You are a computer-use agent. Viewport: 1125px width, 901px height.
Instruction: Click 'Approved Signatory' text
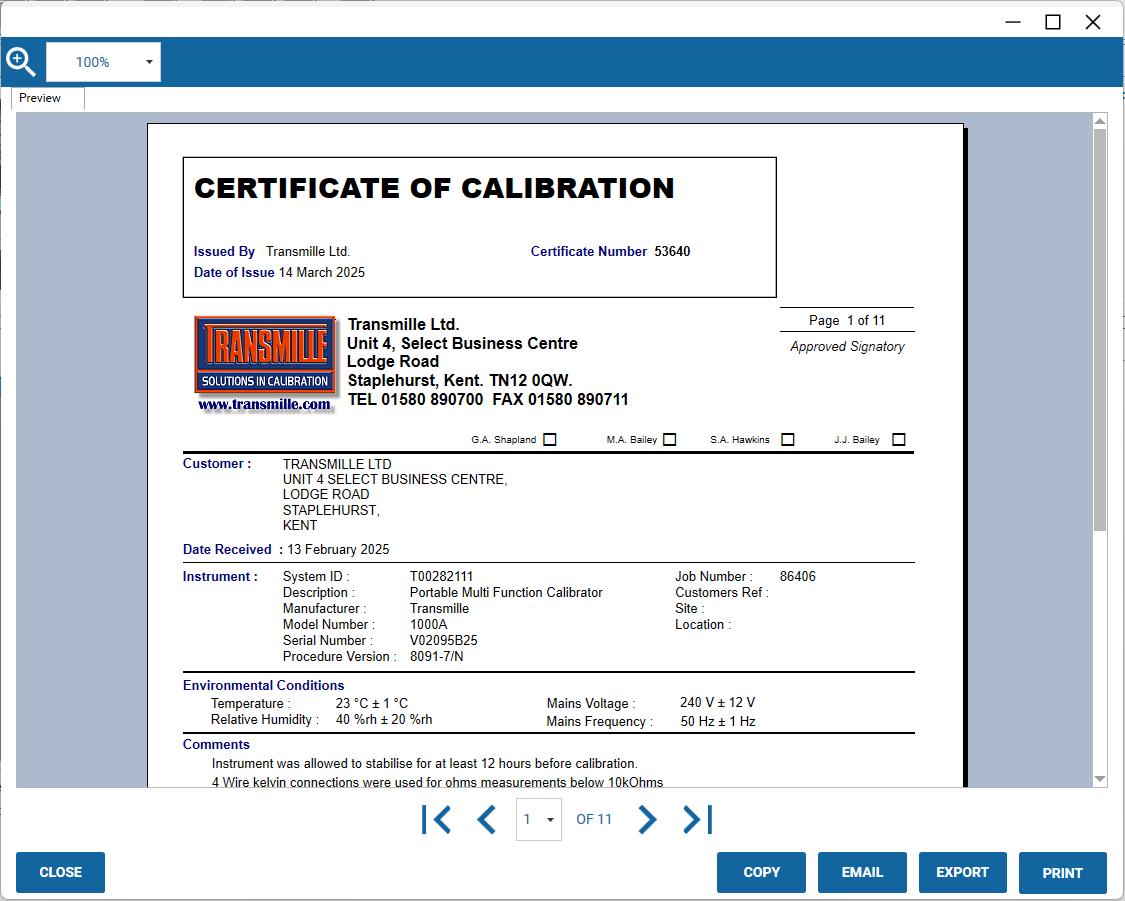(847, 346)
